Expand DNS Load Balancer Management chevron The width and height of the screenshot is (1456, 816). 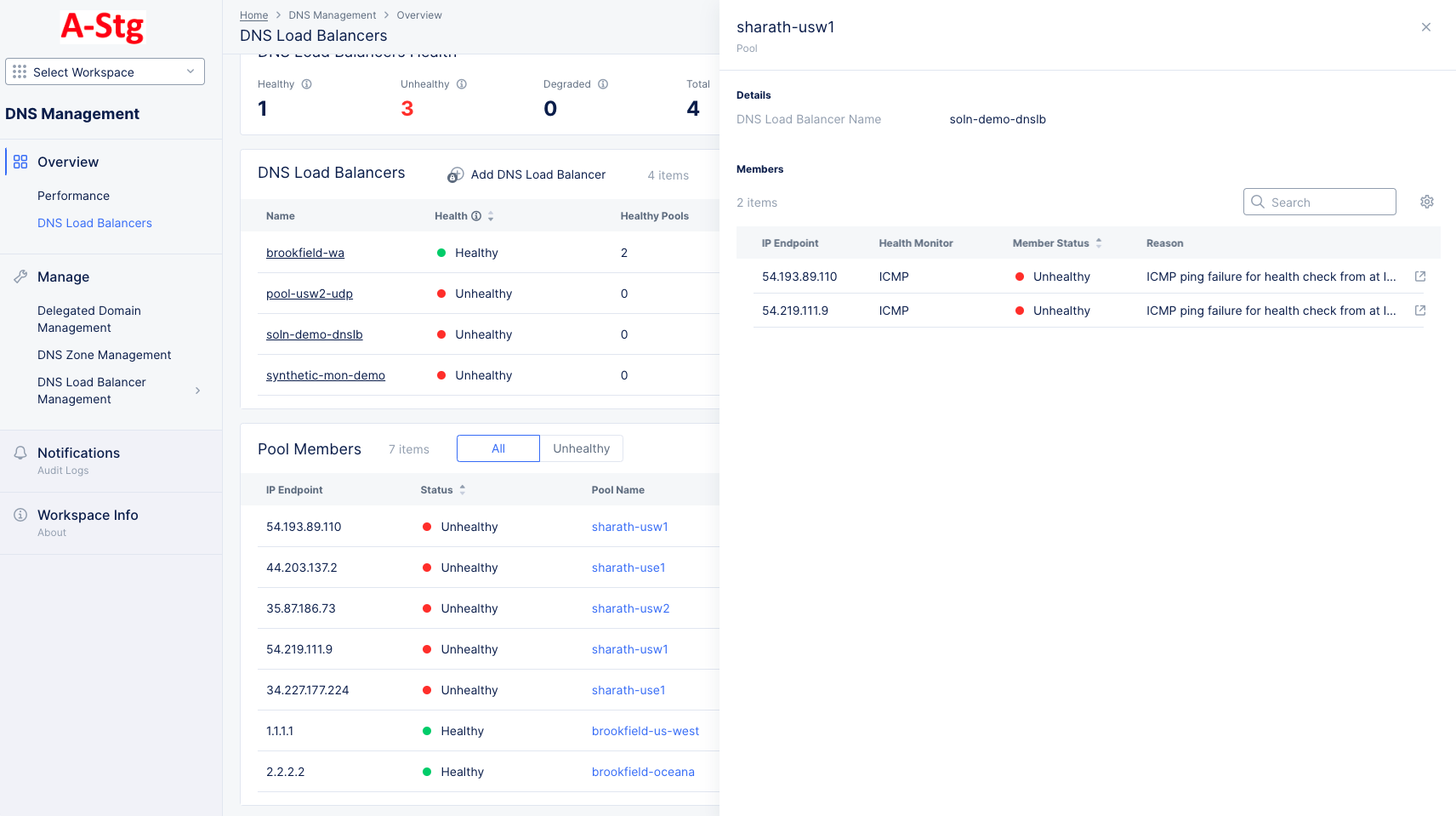point(197,390)
